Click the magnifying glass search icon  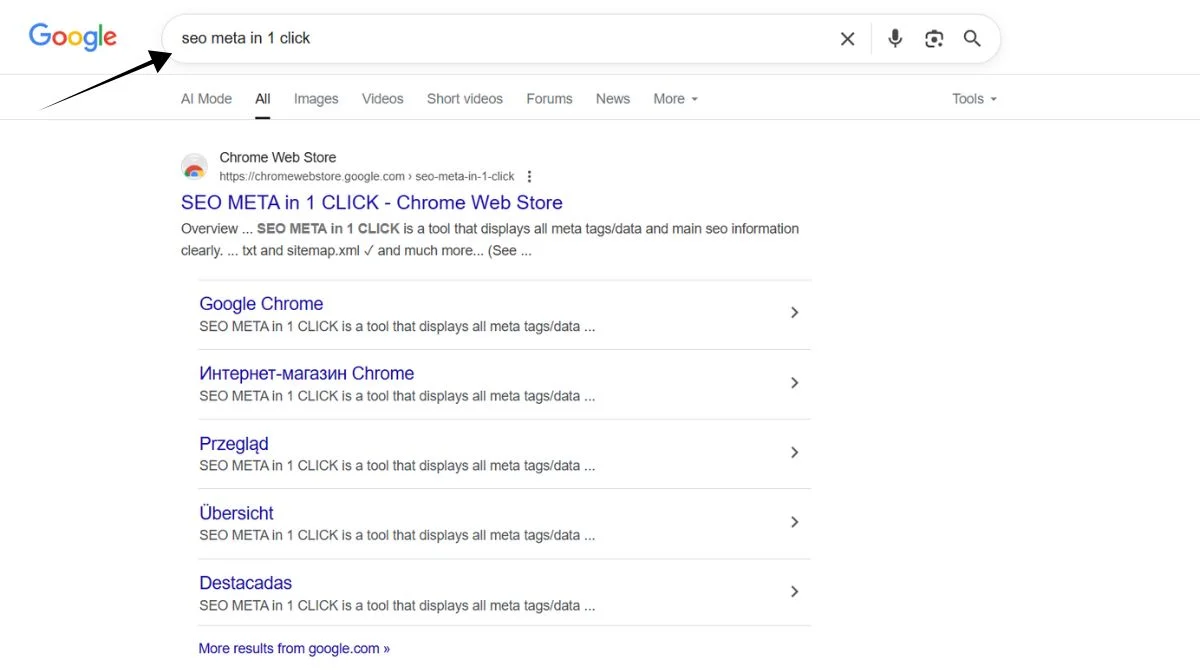(972, 39)
